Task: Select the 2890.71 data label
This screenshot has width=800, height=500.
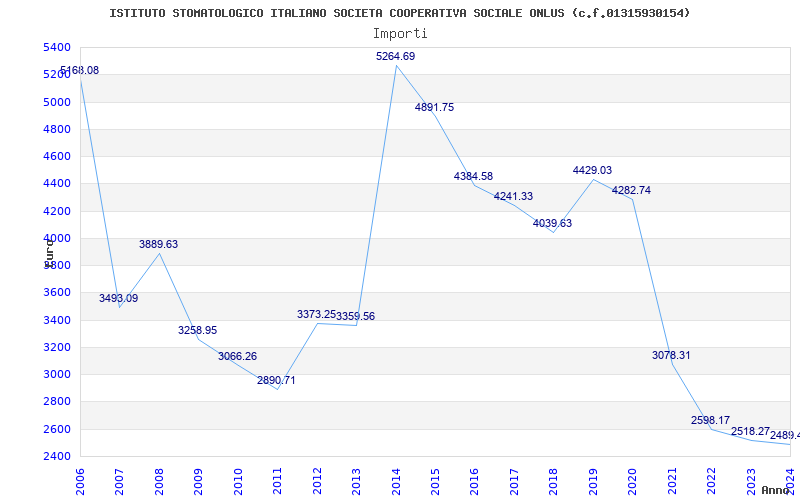Action: 276,381
